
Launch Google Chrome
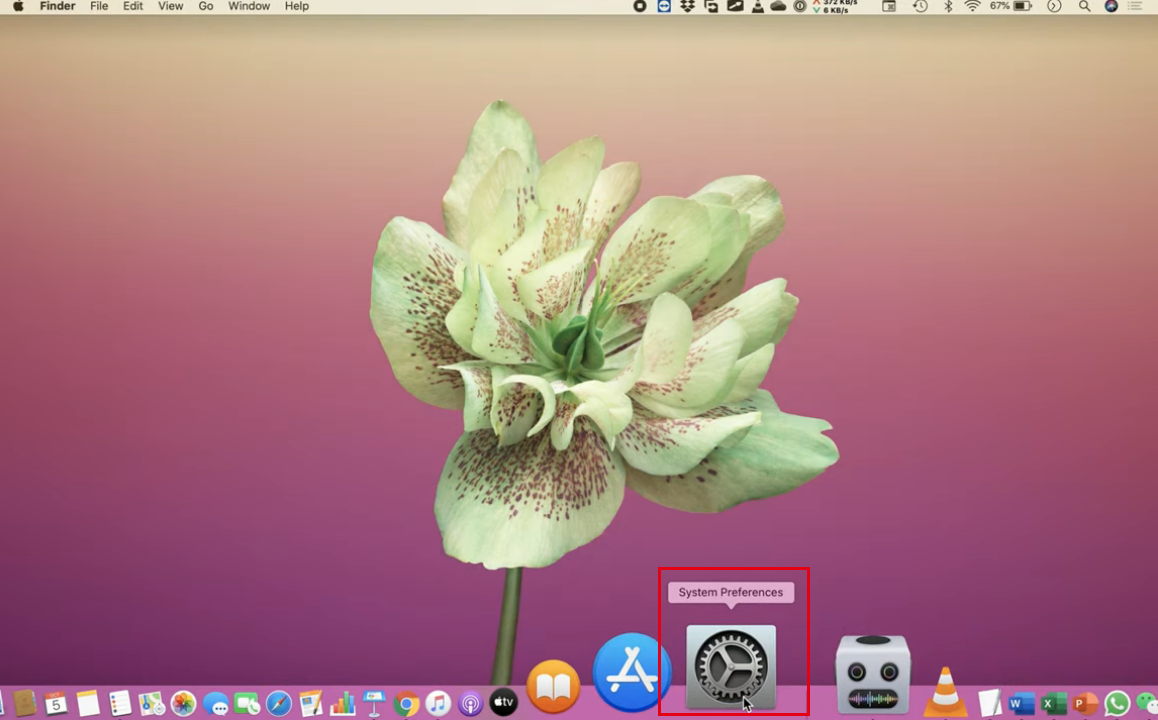tap(406, 701)
